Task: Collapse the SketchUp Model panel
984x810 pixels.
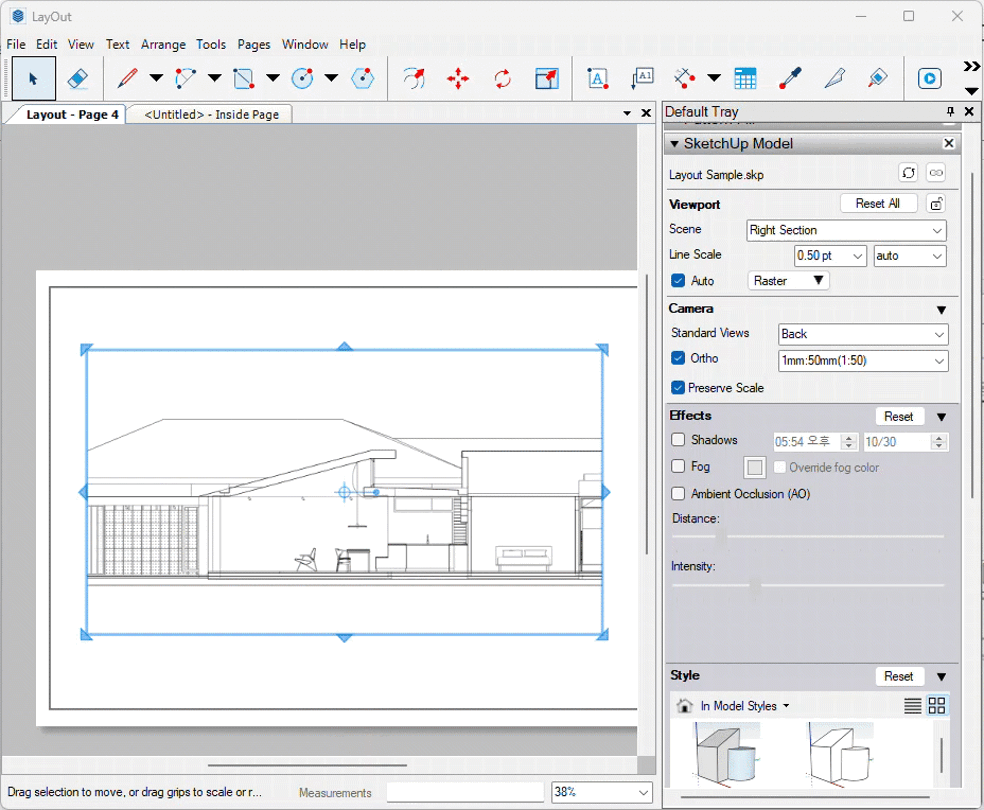Action: pos(674,144)
